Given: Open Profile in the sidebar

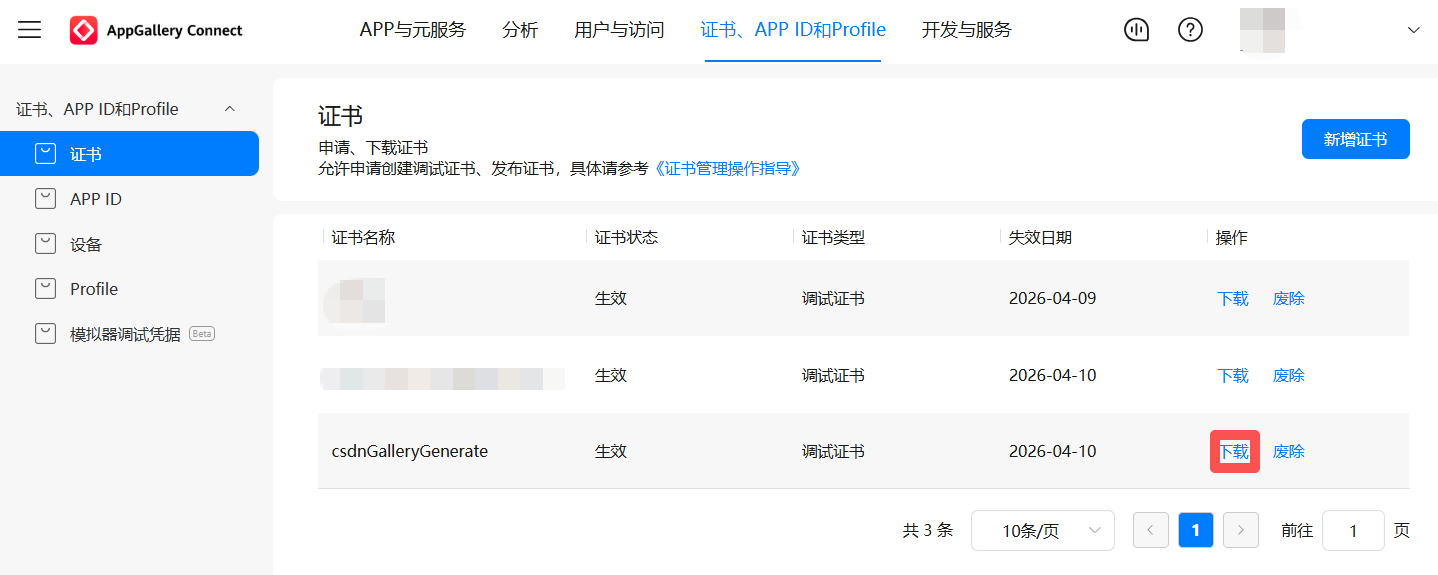Looking at the screenshot, I should tap(94, 289).
